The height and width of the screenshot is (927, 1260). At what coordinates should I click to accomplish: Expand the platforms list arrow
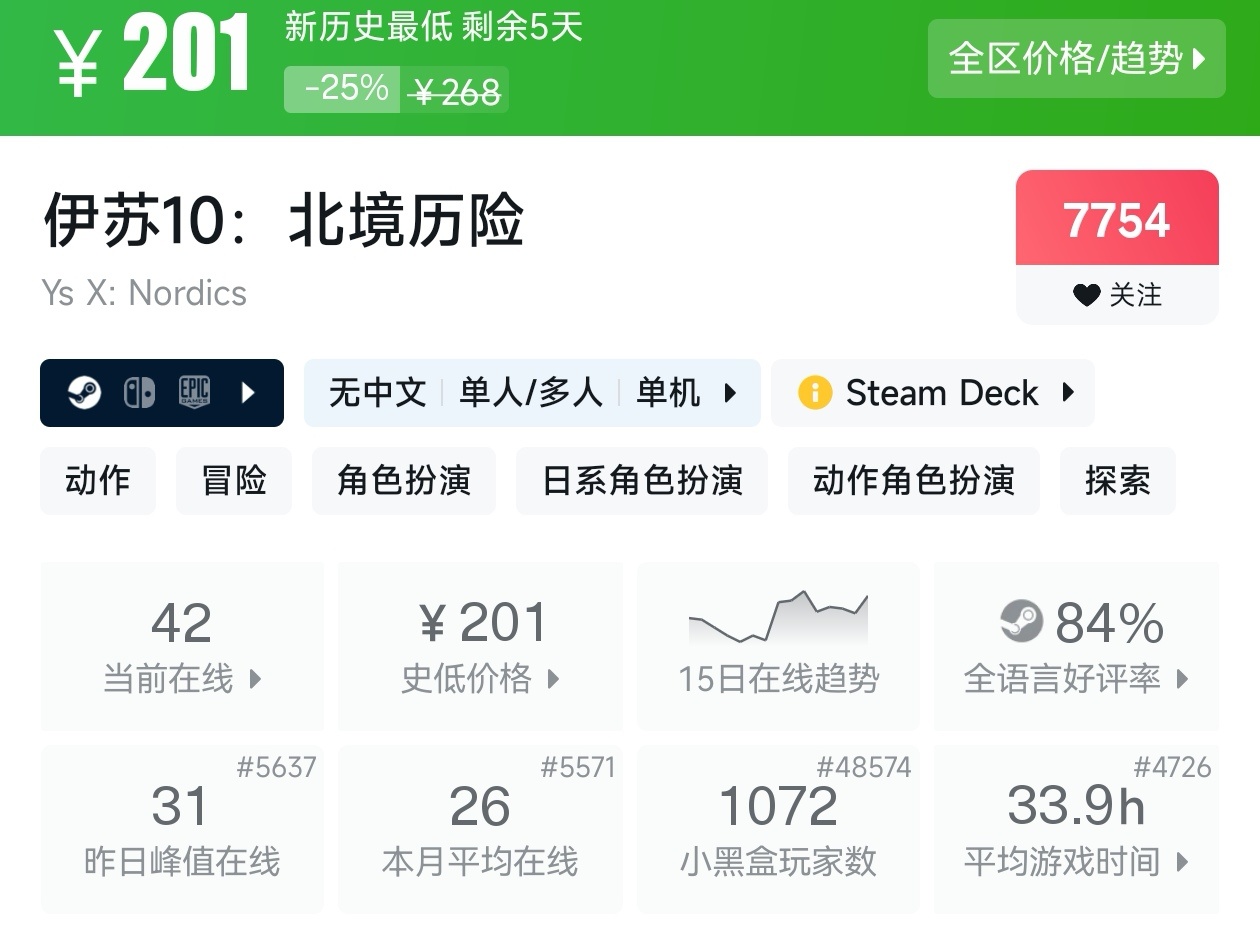point(249,393)
